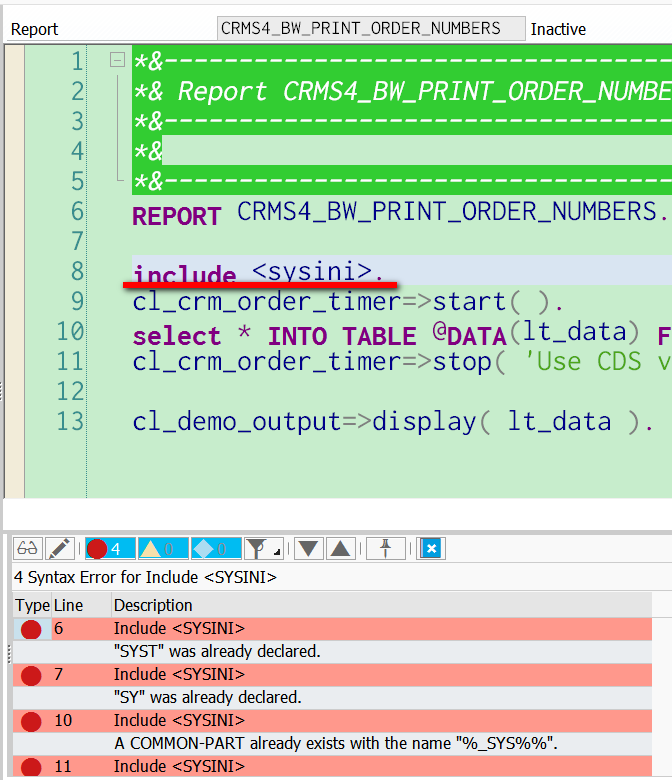The image size is (672, 780).
Task: Select error row for line 7 Include <SYSINI>
Action: pyautogui.click(x=332, y=675)
